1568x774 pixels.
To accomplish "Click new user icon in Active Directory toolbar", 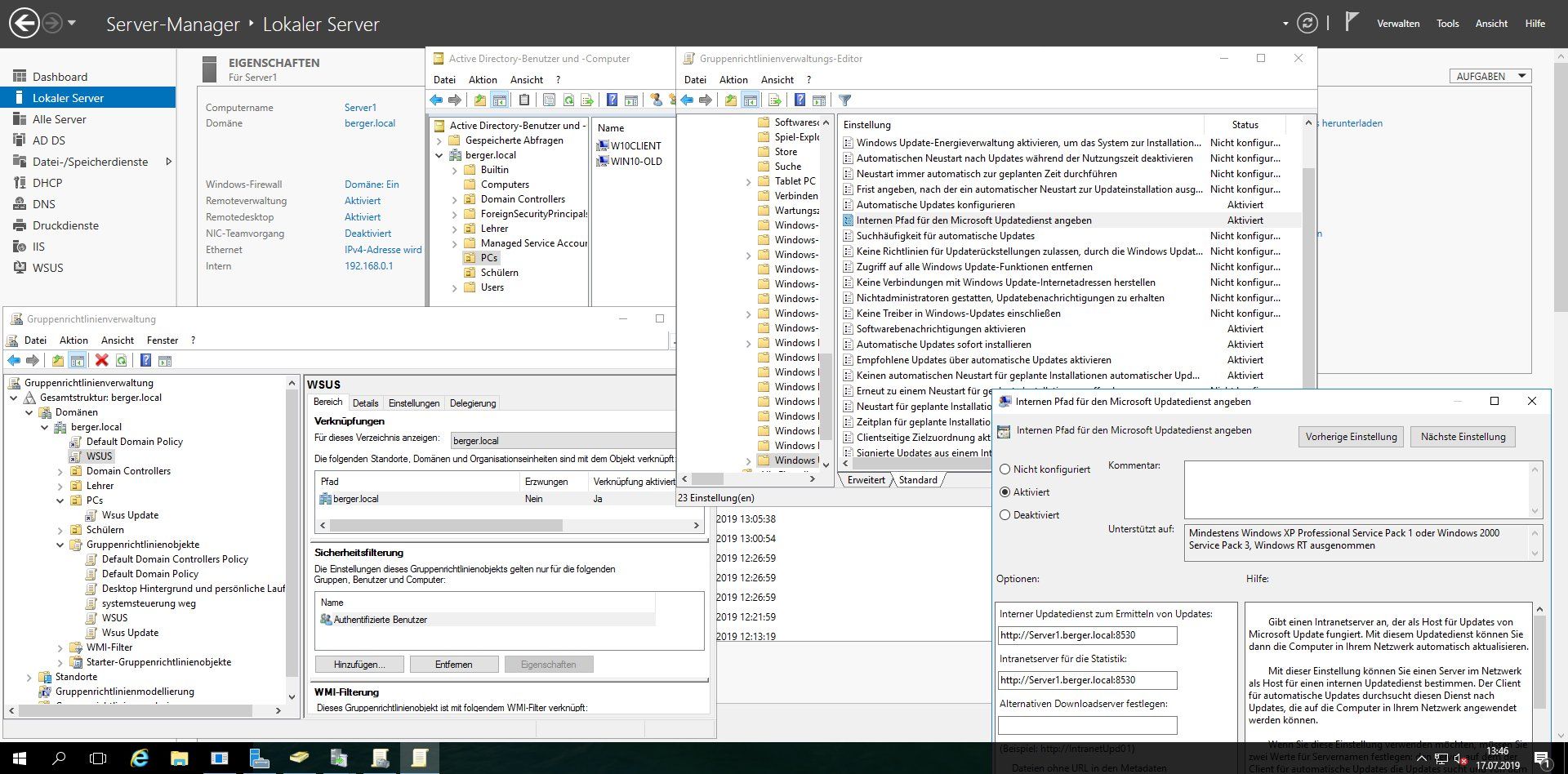I will [656, 100].
